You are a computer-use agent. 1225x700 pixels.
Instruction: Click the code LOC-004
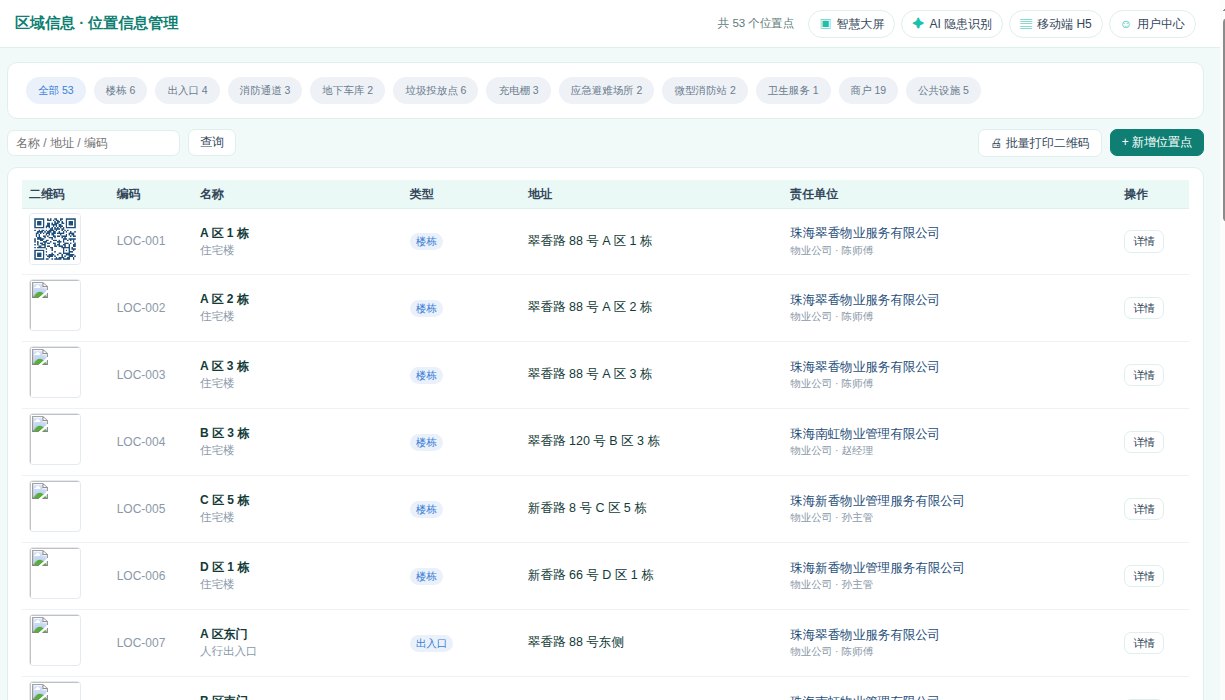(141, 442)
